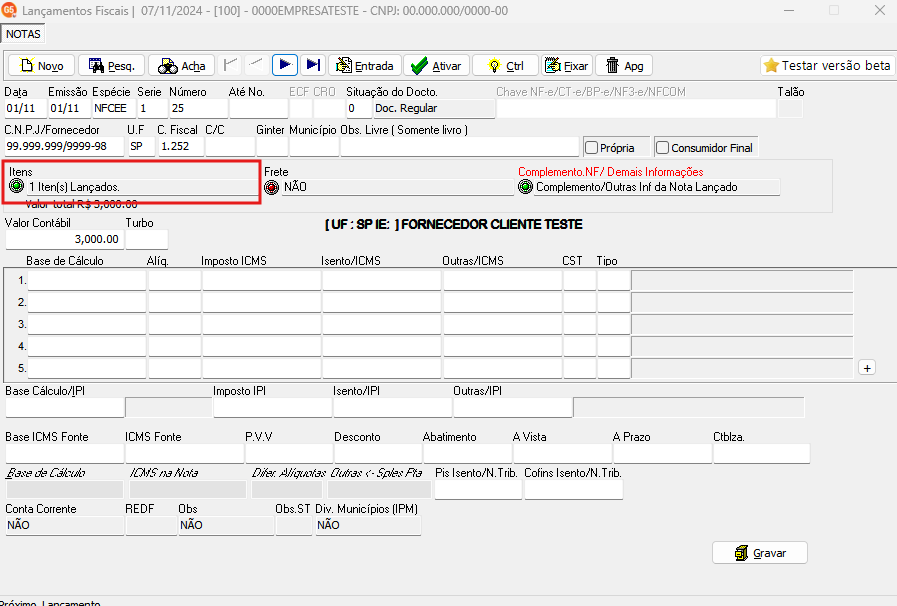The image size is (897, 606).
Task: Click the Fixar button
Action: [566, 66]
